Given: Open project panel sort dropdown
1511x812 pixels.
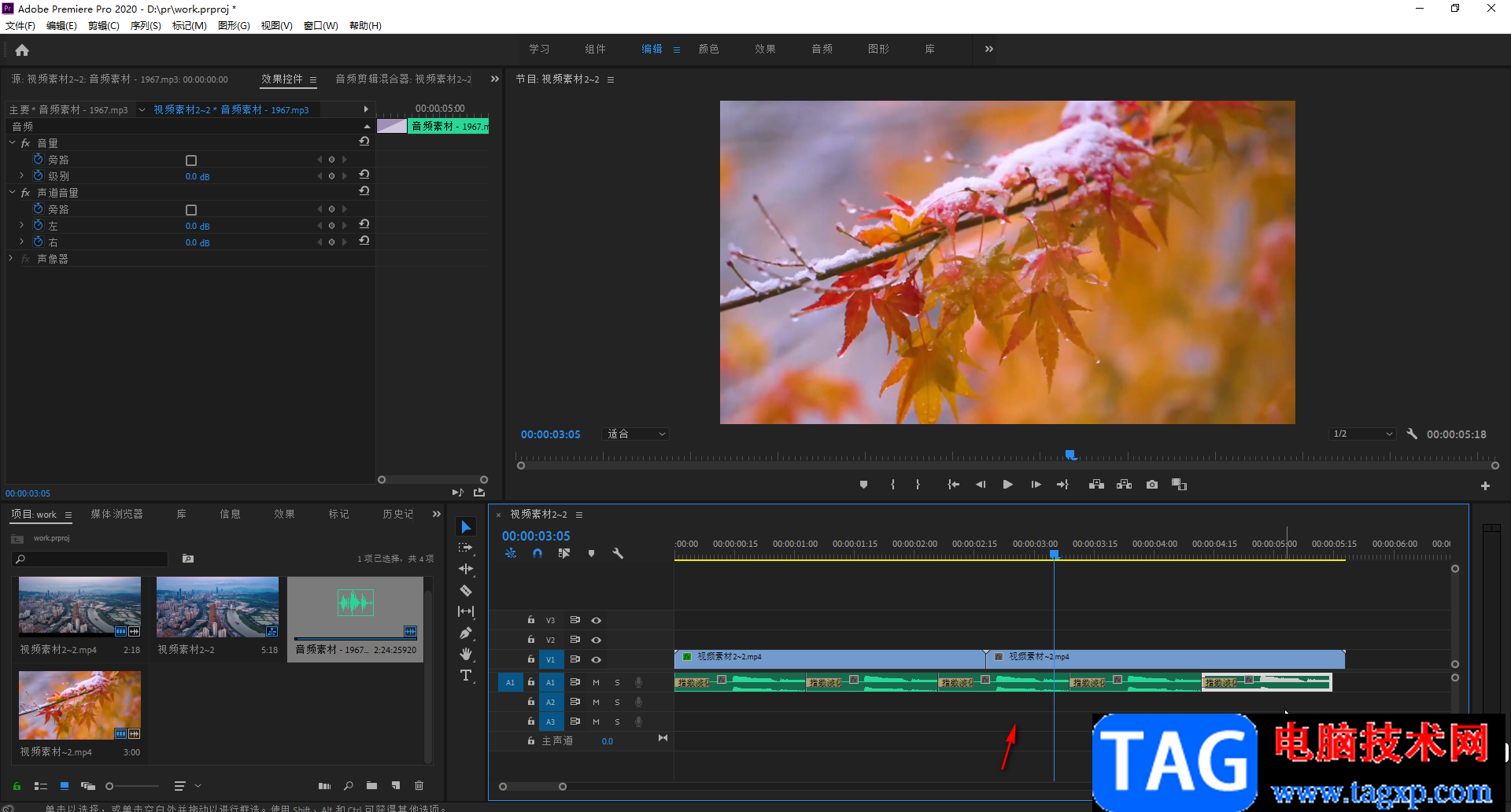Looking at the screenshot, I should tap(186, 786).
